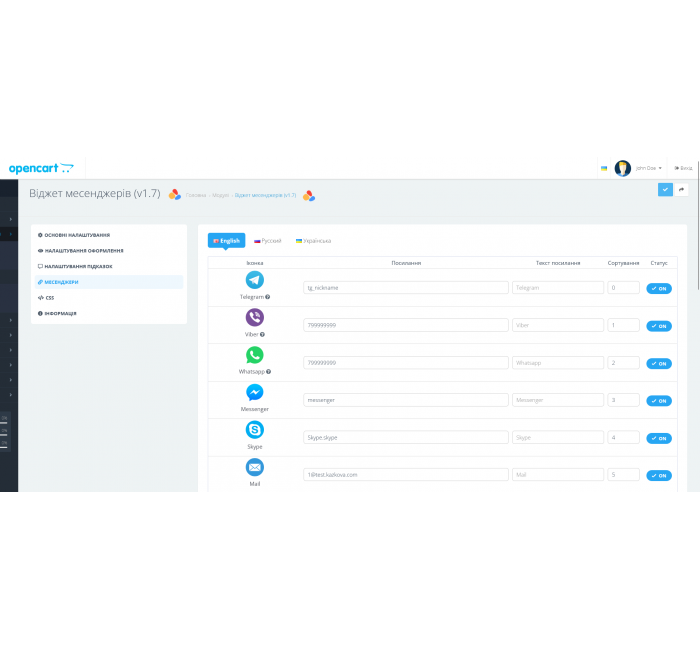This screenshot has height=650, width=700.
Task: Toggle Skype status ON switch
Action: tap(659, 438)
